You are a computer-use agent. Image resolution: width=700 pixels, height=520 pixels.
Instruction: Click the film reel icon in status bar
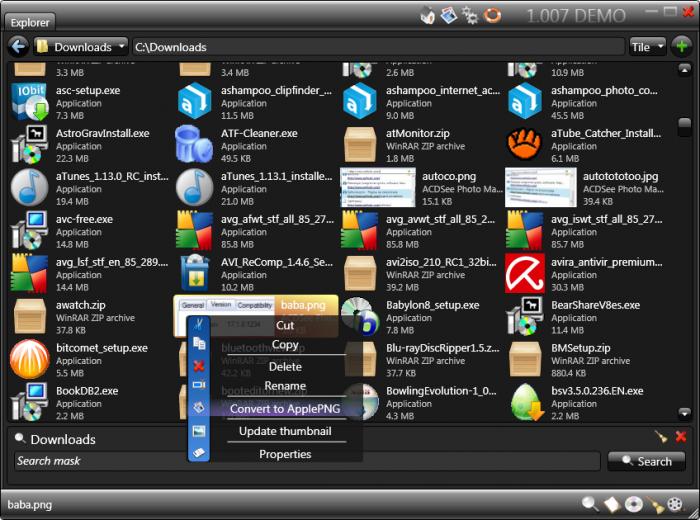coord(675,504)
